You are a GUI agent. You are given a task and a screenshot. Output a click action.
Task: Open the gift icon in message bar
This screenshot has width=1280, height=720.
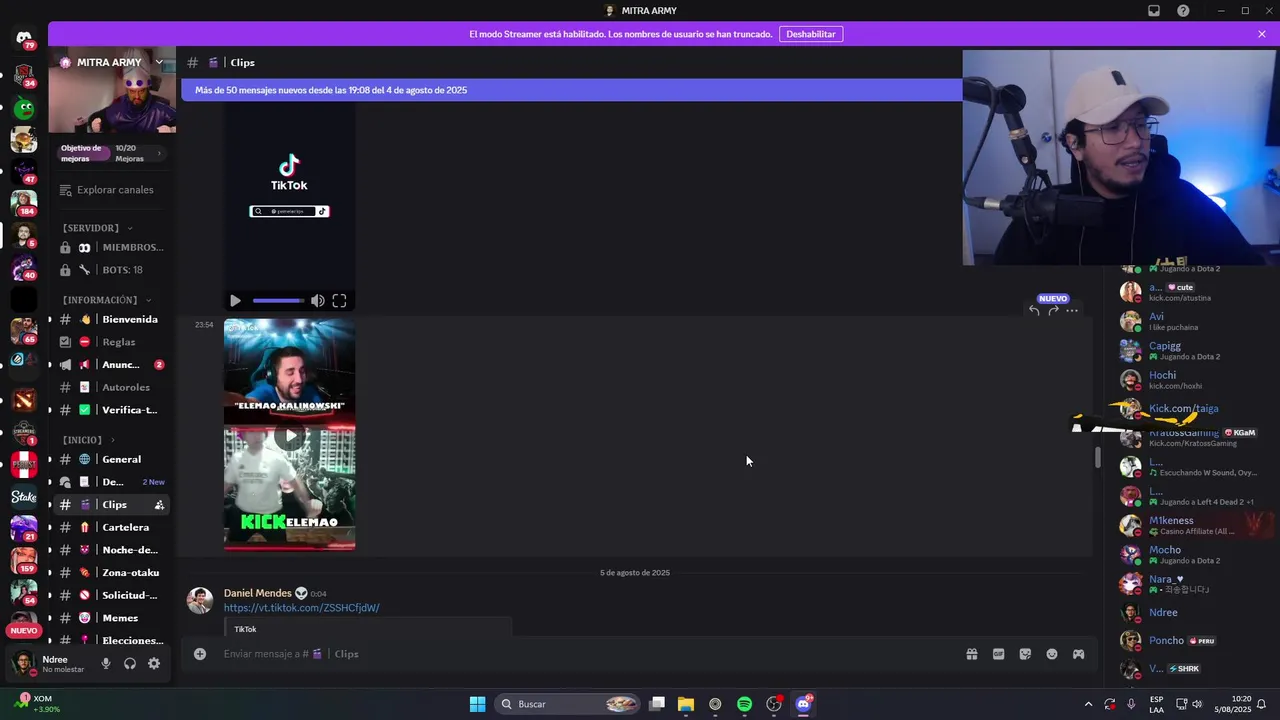click(x=971, y=654)
